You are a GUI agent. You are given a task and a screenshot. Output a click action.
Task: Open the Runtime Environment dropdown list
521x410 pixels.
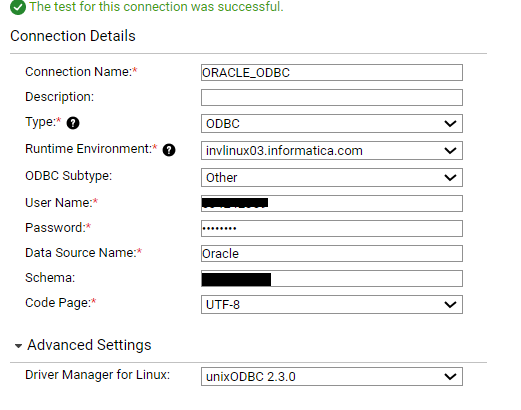(332, 150)
